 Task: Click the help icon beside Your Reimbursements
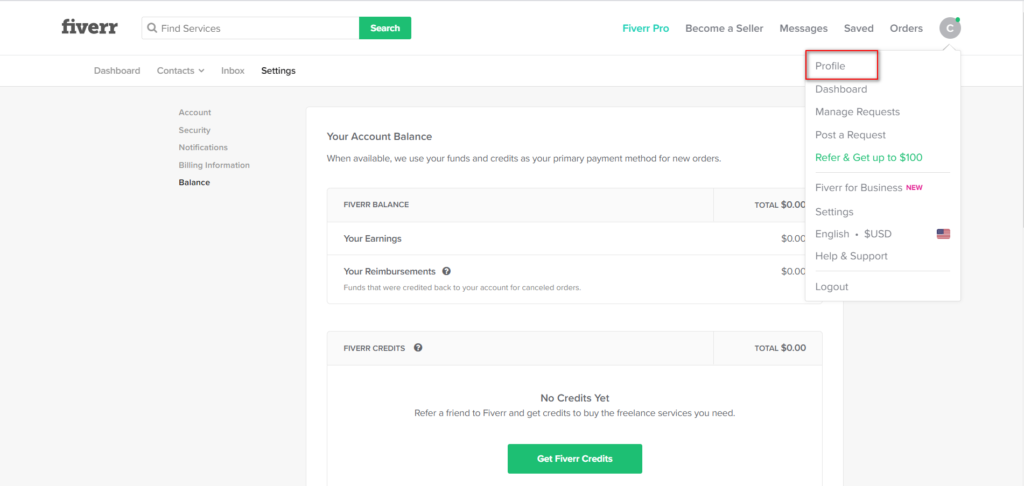446,271
